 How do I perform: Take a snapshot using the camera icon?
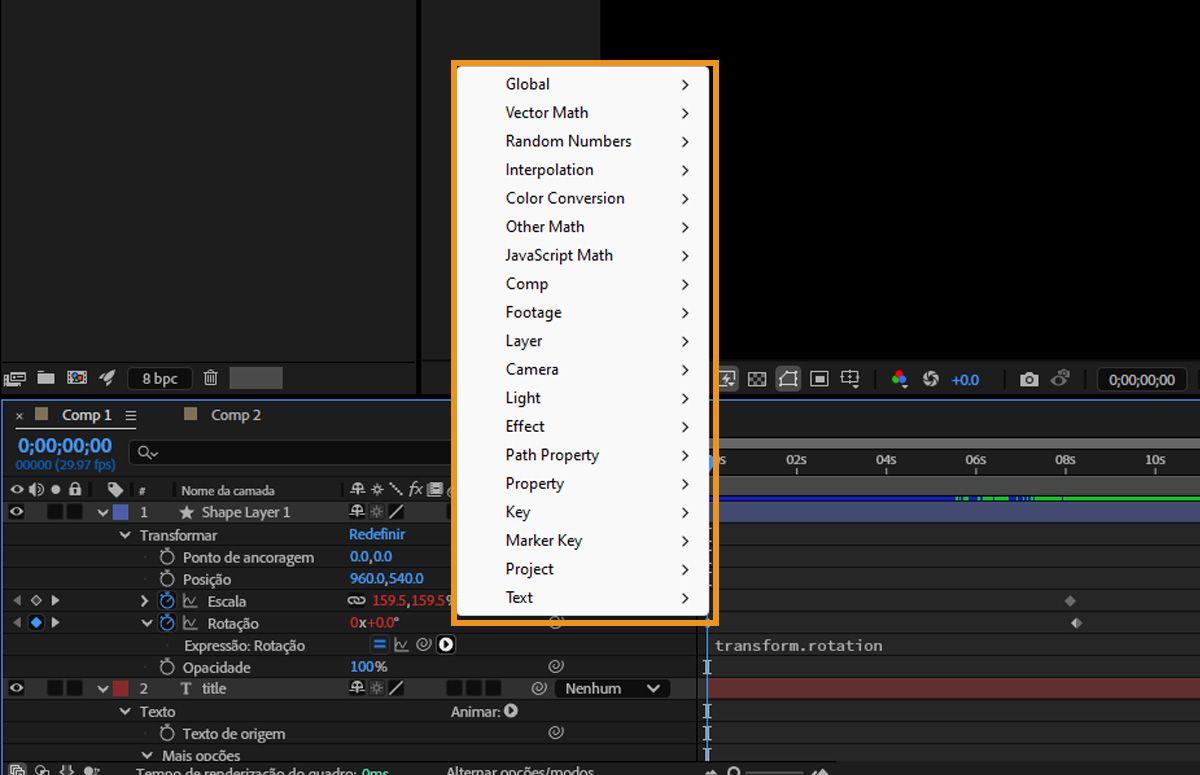pyautogui.click(x=1030, y=379)
